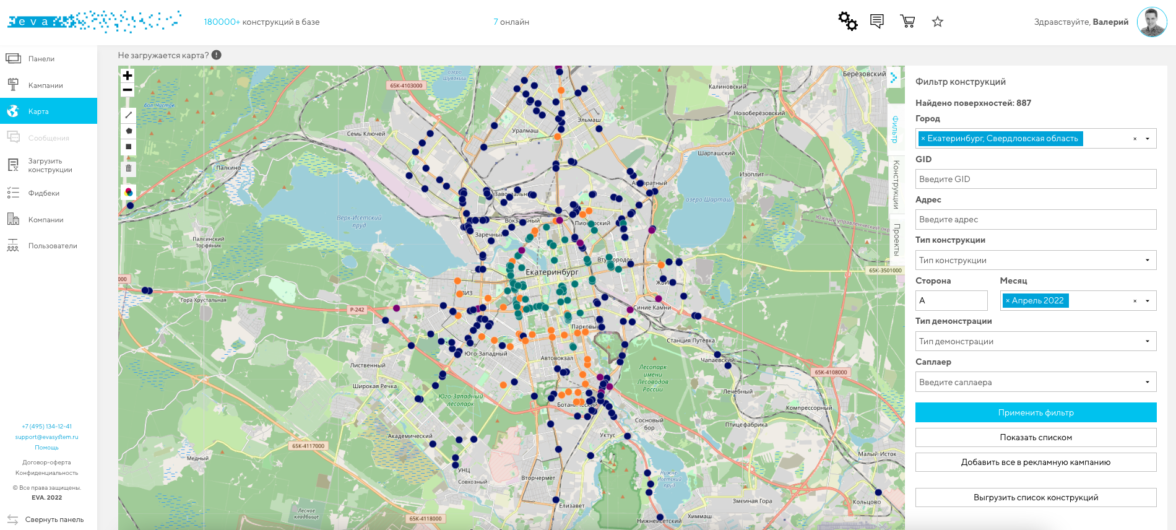Click the Показать списком button

coord(1035,437)
